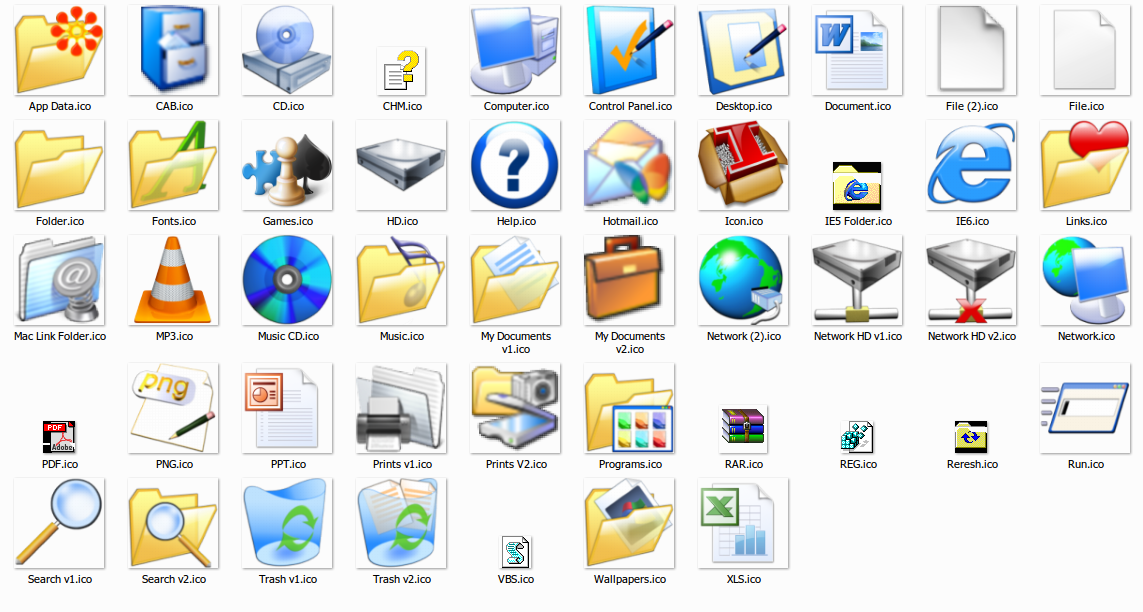Open the PNG.ico image file icon

point(173,409)
